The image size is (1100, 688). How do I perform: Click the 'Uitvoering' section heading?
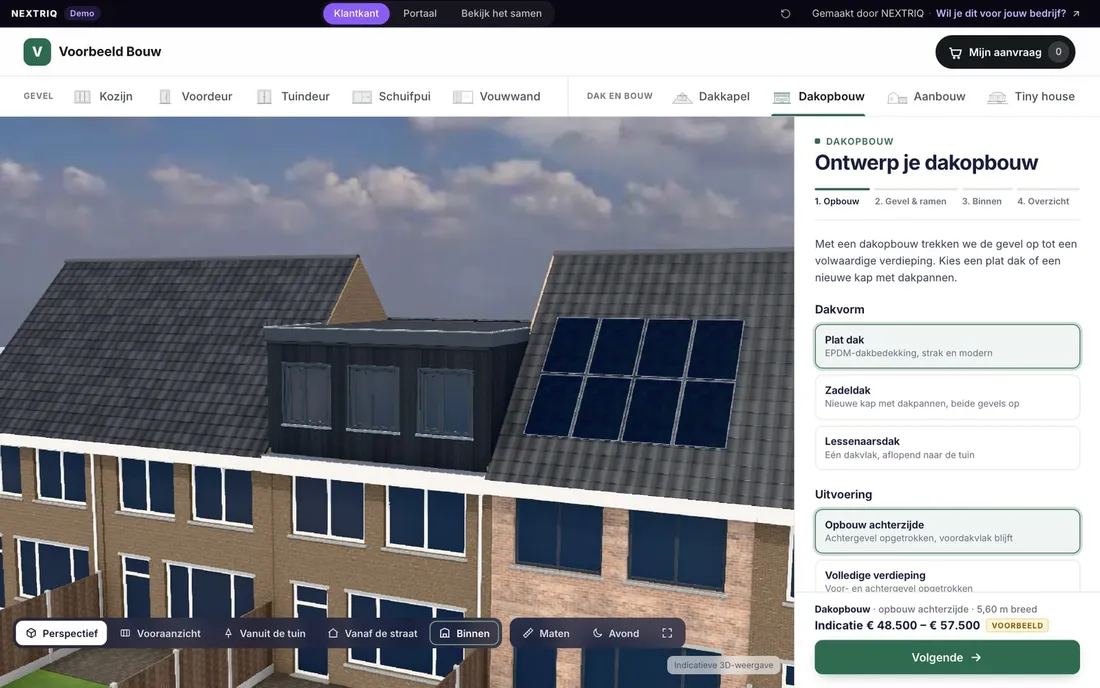pyautogui.click(x=843, y=494)
